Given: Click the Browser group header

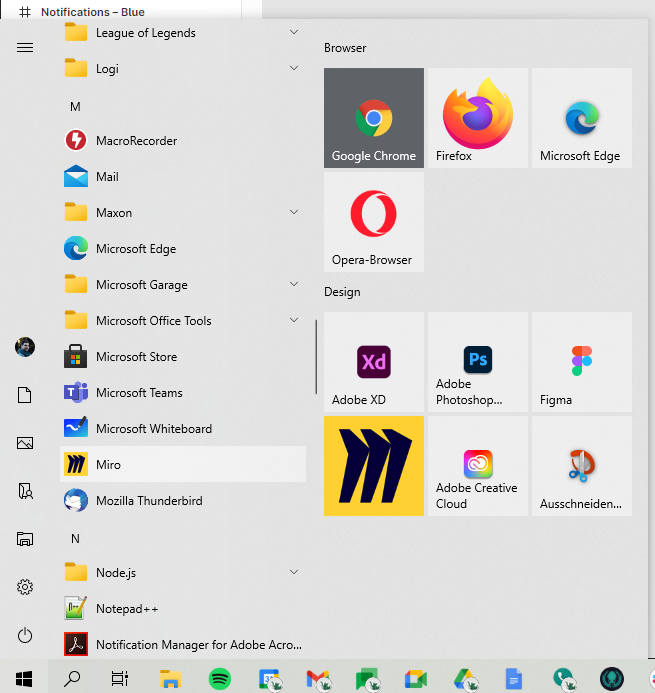Looking at the screenshot, I should (345, 48).
